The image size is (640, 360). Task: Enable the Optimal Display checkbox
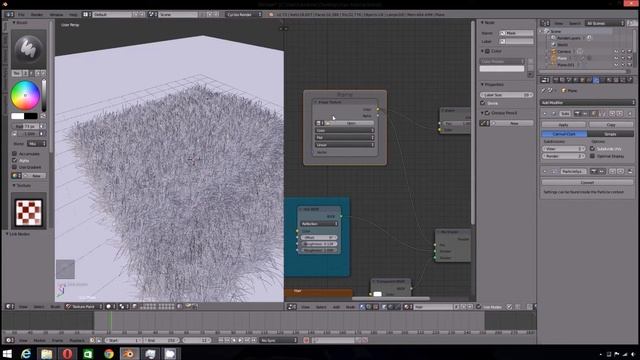pyautogui.click(x=592, y=156)
